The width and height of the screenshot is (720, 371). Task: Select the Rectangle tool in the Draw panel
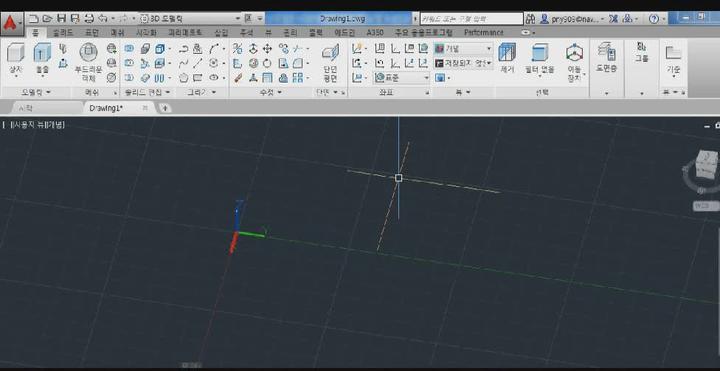tap(198, 78)
